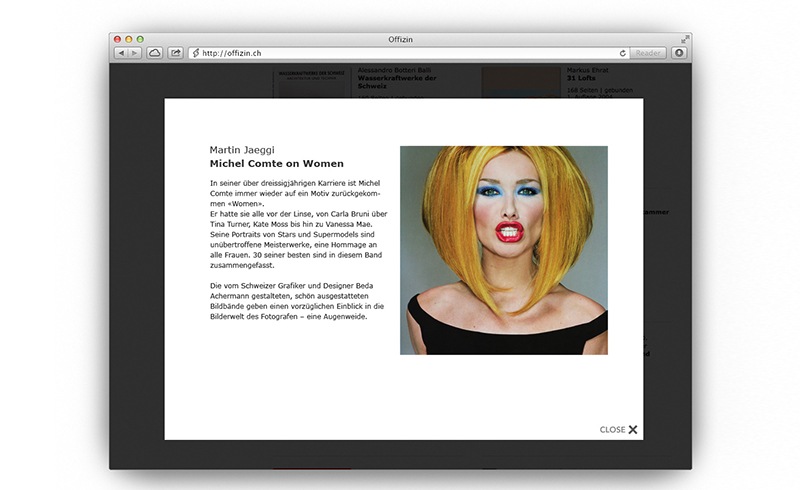Screen dimensions: 800x490
Task: Open the Downloads button in toolbar
Action: tap(679, 53)
